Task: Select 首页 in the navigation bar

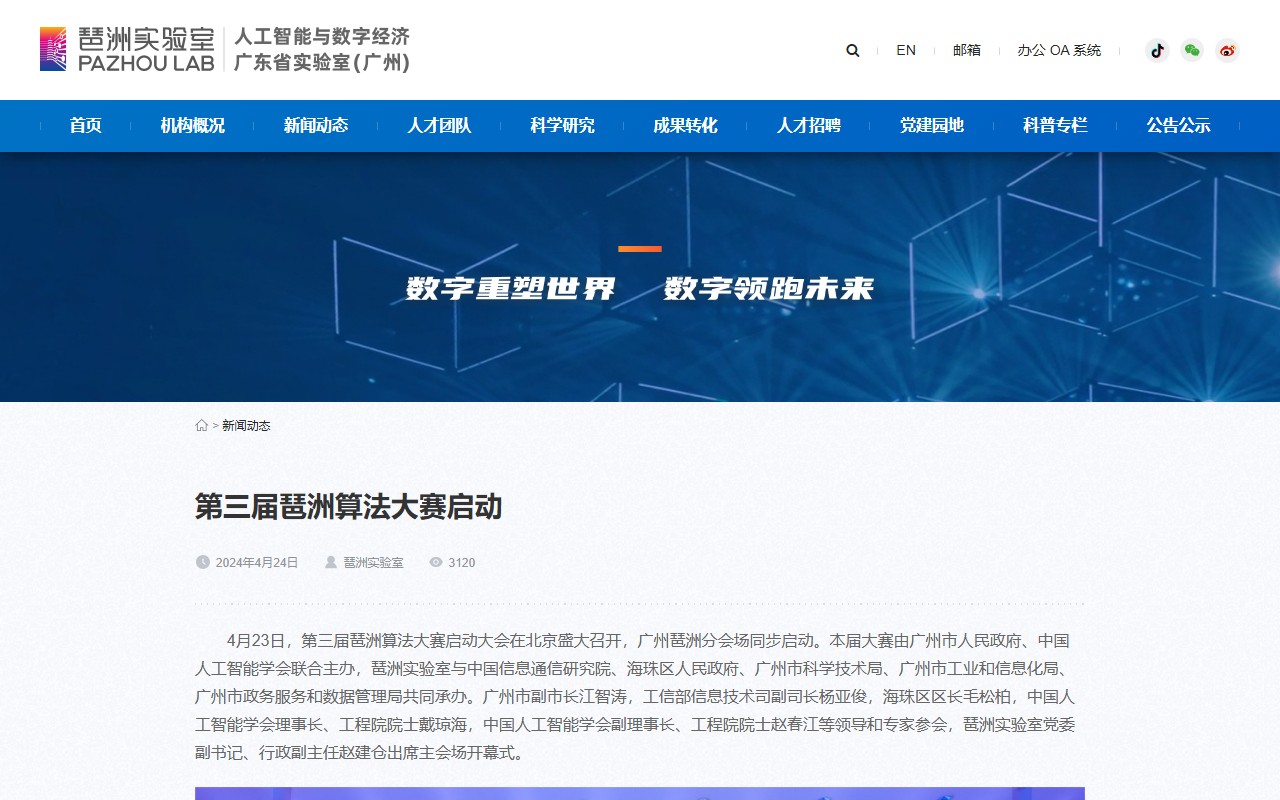Action: pos(84,125)
